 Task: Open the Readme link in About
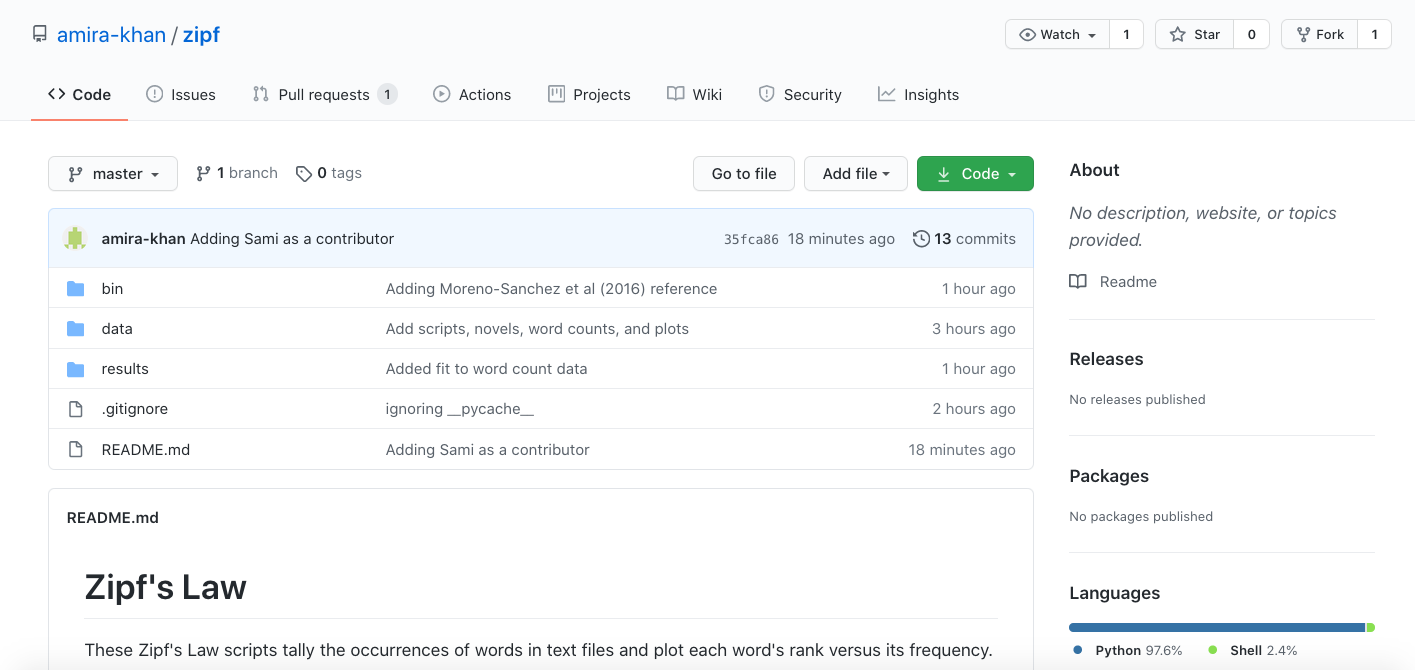tap(1113, 281)
